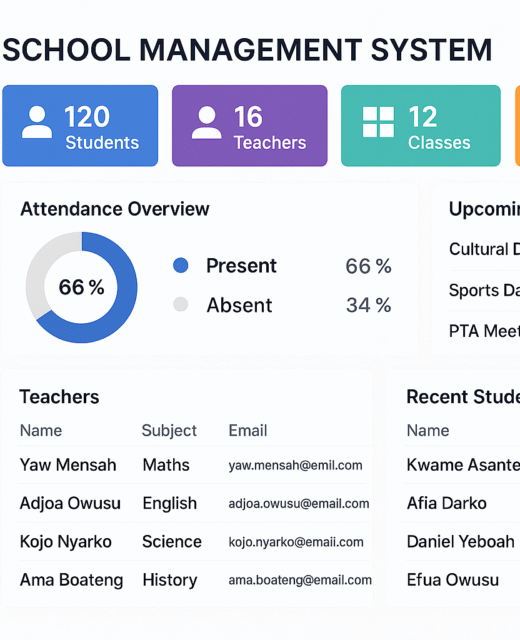Click the Classes grid icon

click(378, 122)
